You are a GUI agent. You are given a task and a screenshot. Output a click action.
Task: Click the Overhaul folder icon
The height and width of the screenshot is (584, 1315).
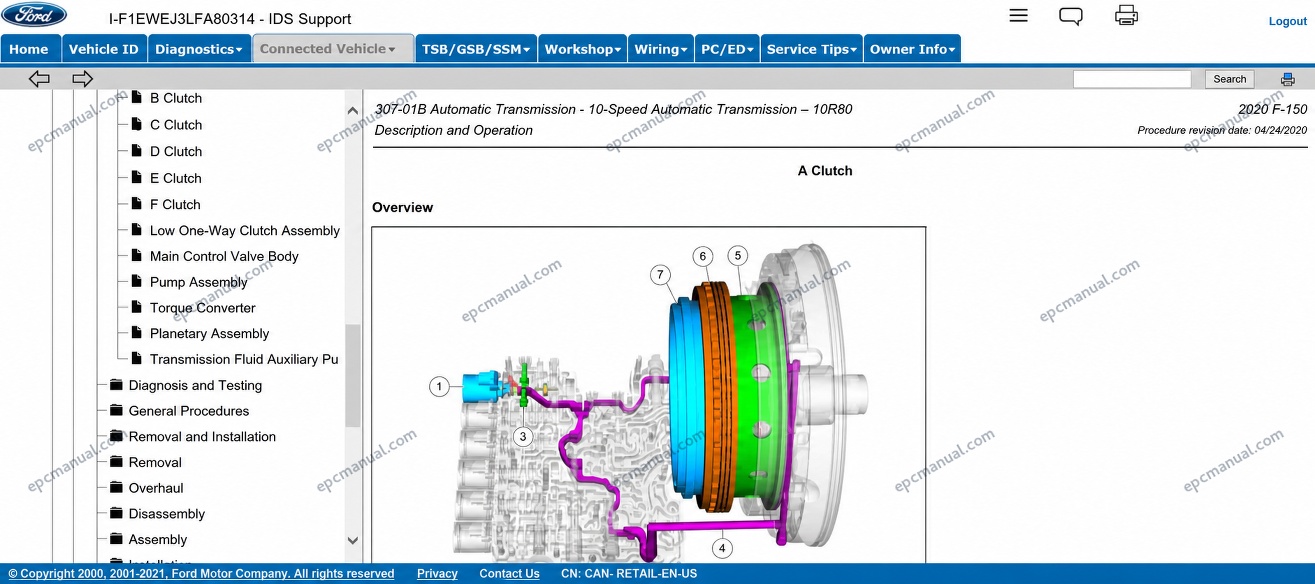pos(116,488)
